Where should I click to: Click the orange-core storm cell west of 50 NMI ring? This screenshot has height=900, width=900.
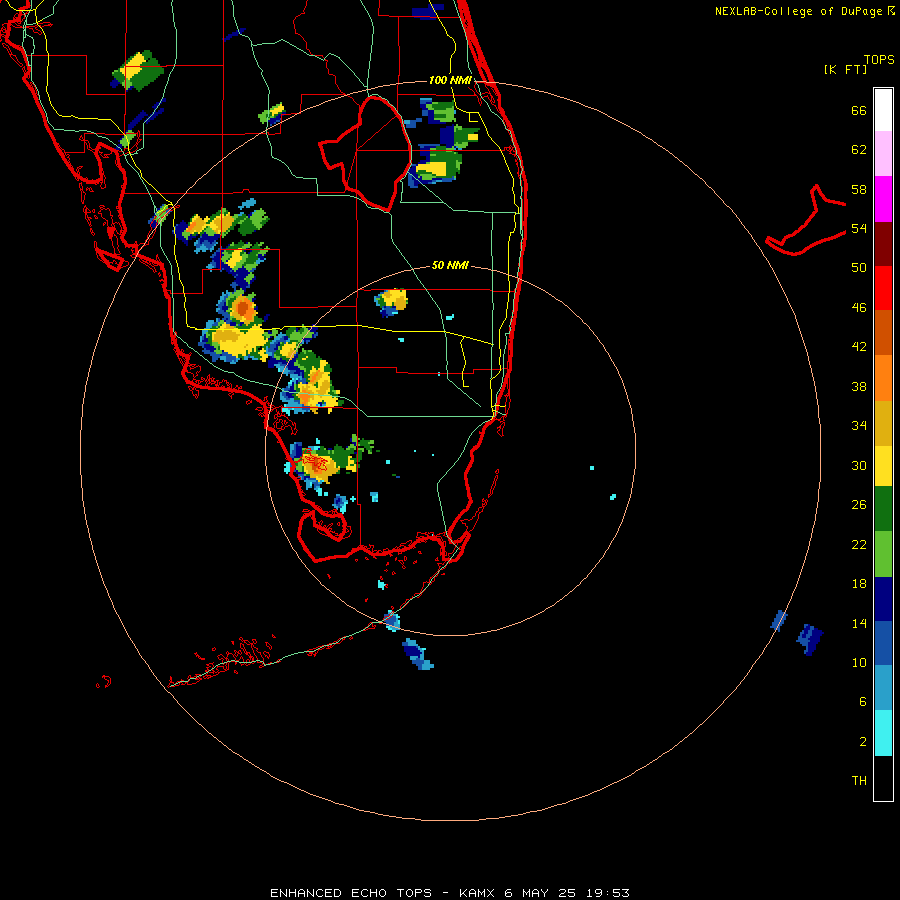(242, 308)
